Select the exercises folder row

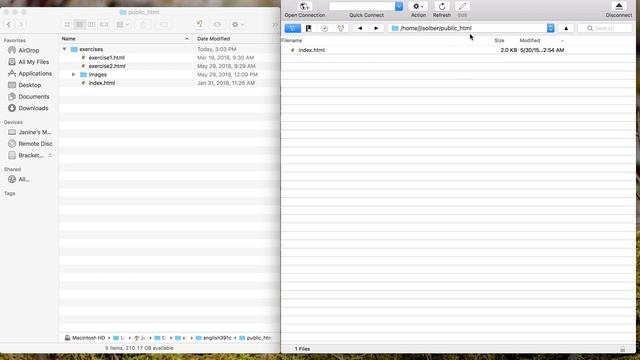169,49
